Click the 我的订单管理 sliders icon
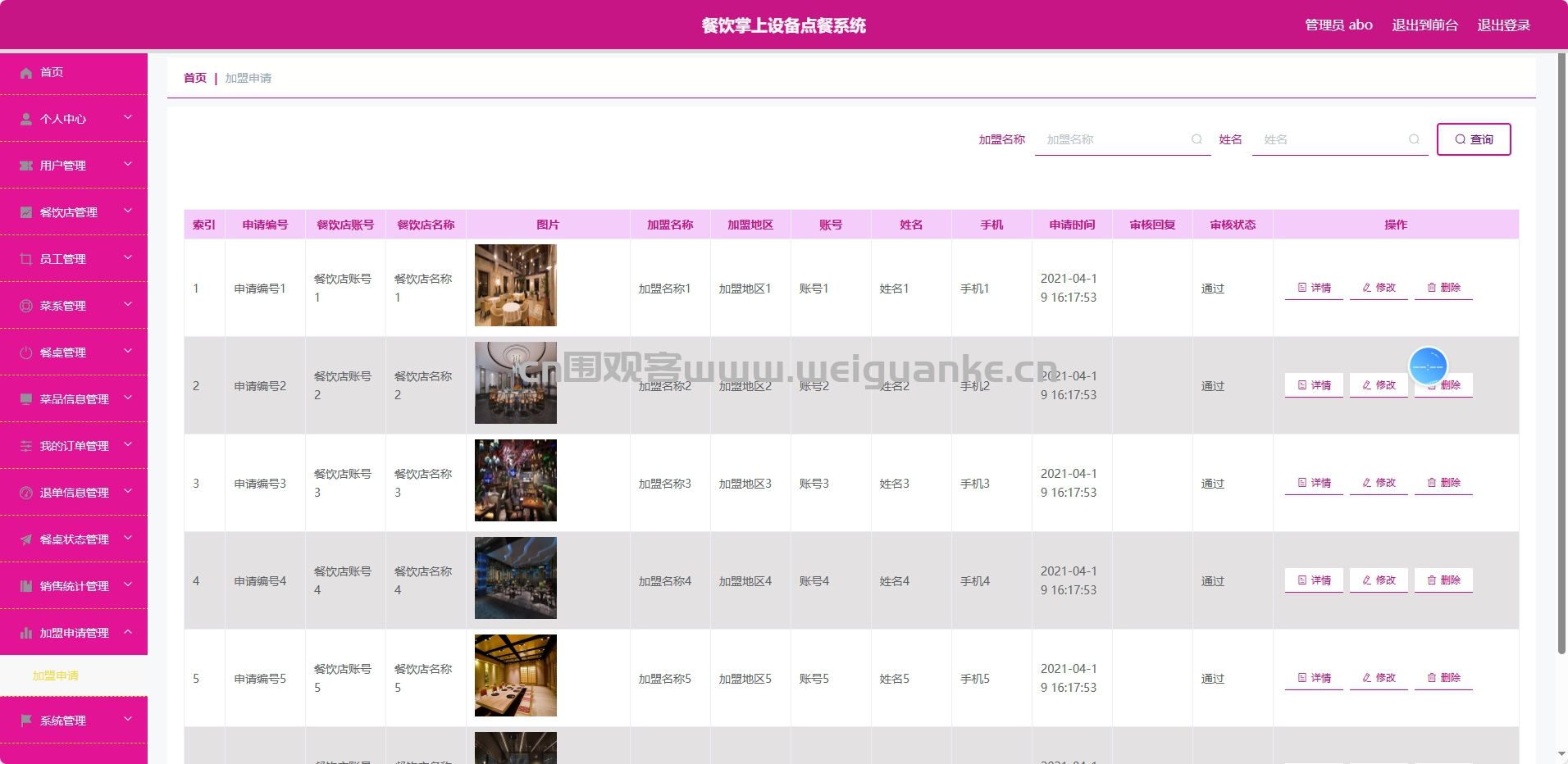 (x=26, y=446)
